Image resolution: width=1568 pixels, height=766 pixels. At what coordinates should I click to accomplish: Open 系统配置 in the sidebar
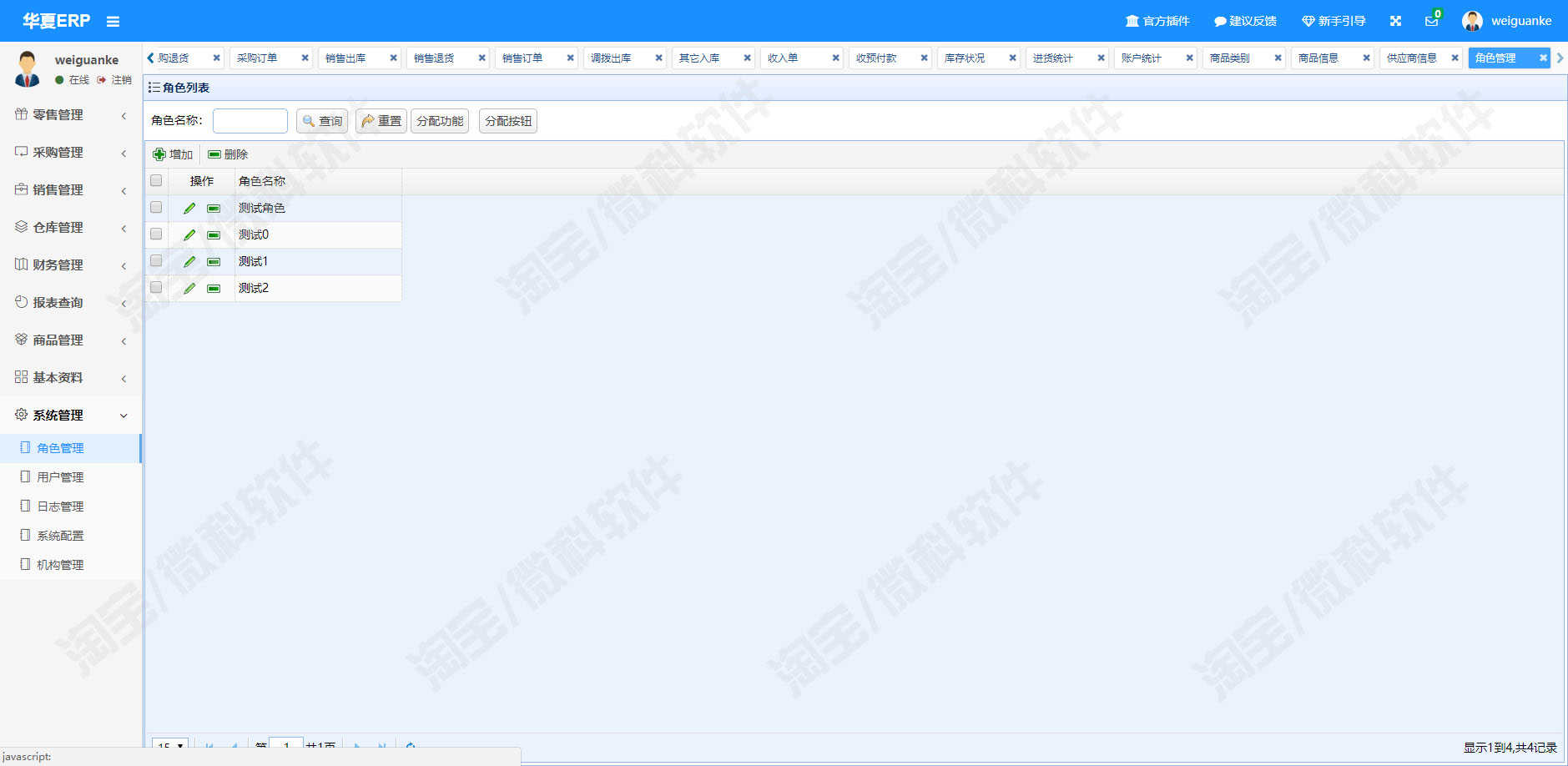tap(71, 536)
